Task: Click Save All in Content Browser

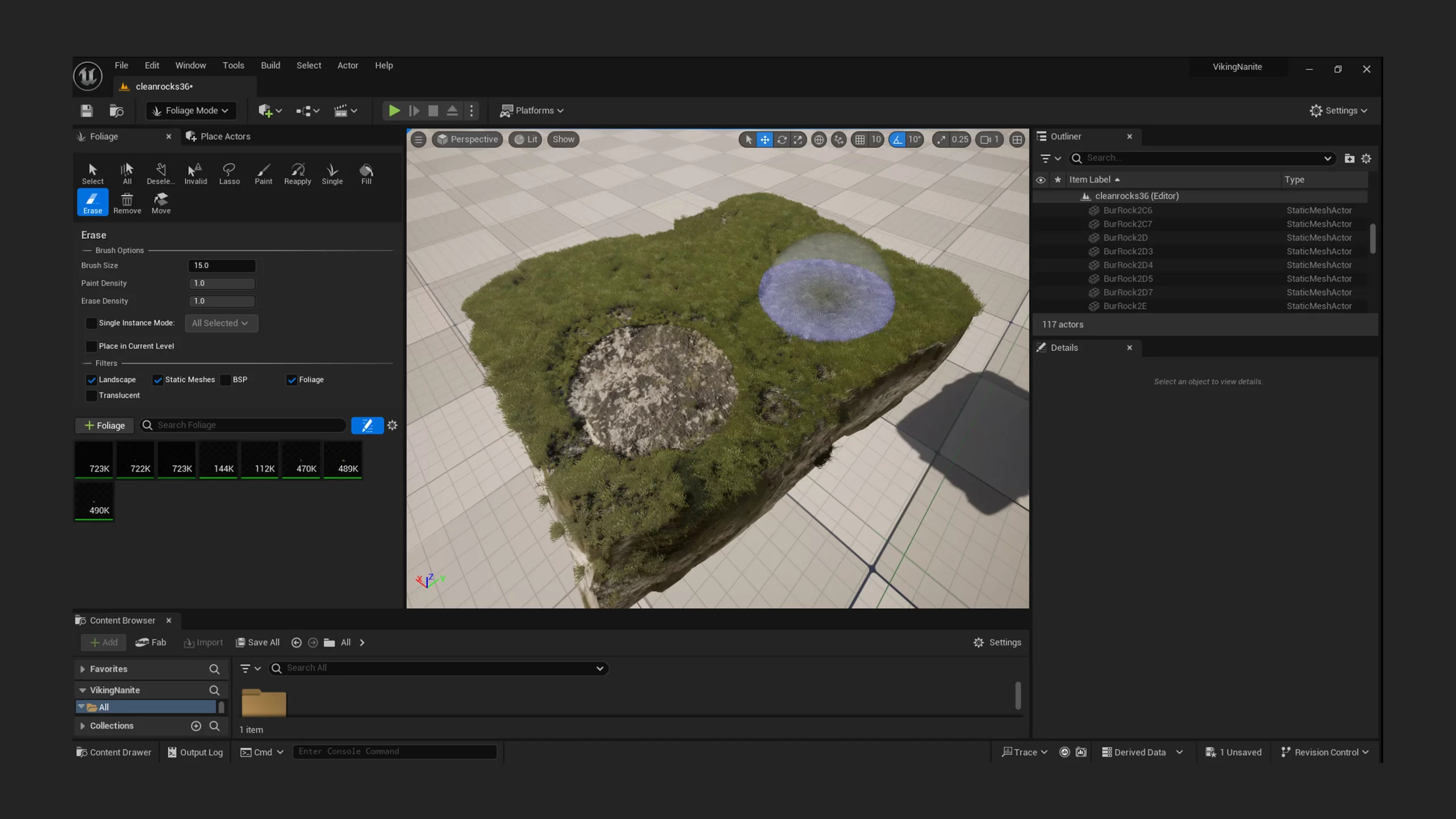Action: (258, 642)
